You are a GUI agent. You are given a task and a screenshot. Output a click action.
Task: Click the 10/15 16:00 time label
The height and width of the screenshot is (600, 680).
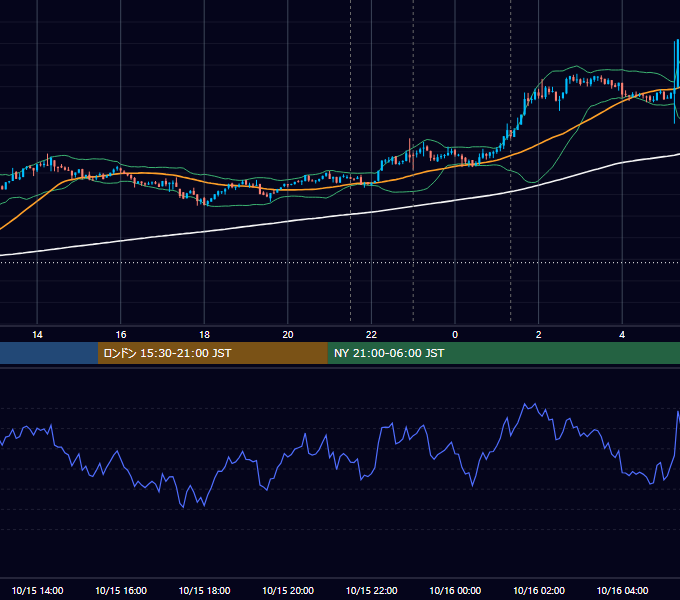coord(121,590)
